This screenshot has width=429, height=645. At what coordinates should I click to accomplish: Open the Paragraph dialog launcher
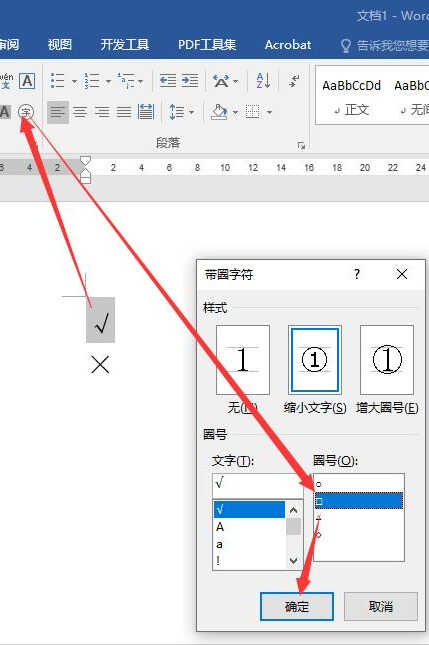(x=301, y=146)
